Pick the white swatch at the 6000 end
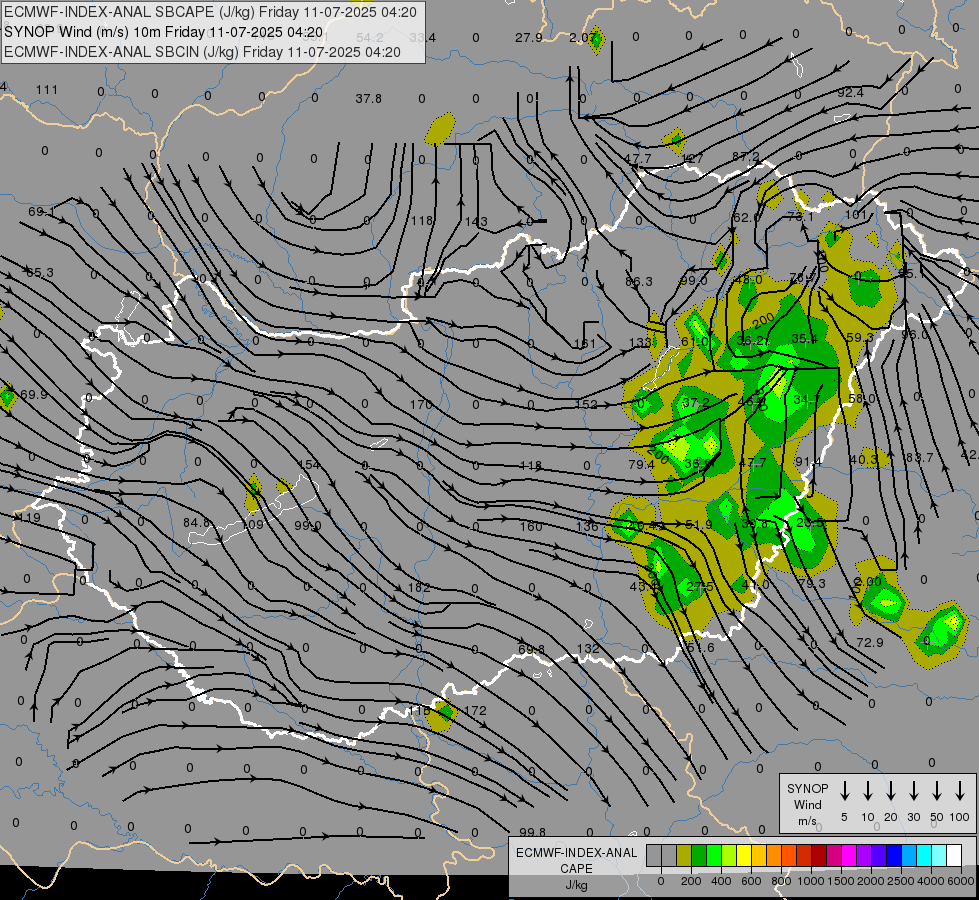The height and width of the screenshot is (900, 979). 954,855
